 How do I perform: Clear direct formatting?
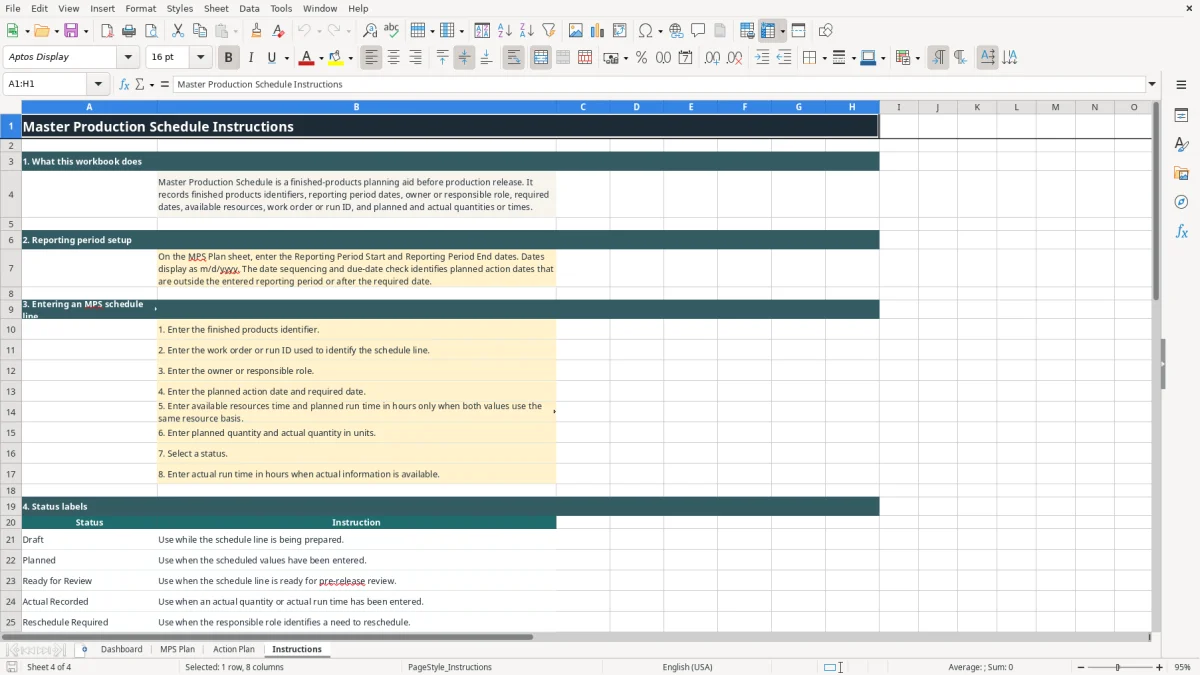(279, 31)
